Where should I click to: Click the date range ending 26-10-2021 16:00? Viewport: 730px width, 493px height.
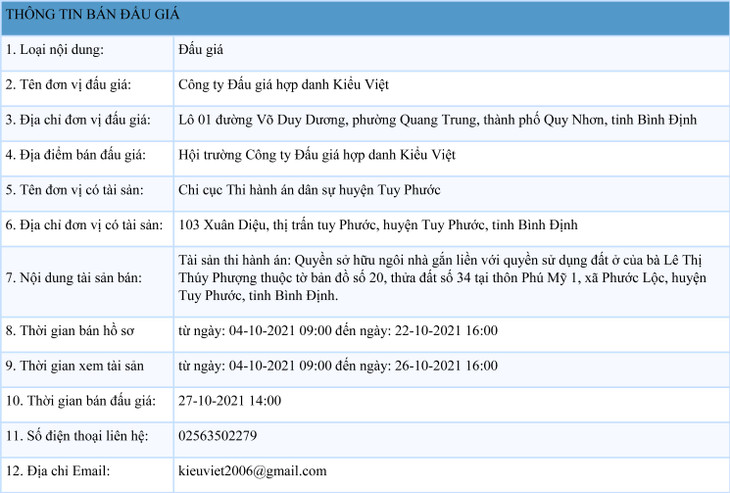pyautogui.click(x=337, y=365)
